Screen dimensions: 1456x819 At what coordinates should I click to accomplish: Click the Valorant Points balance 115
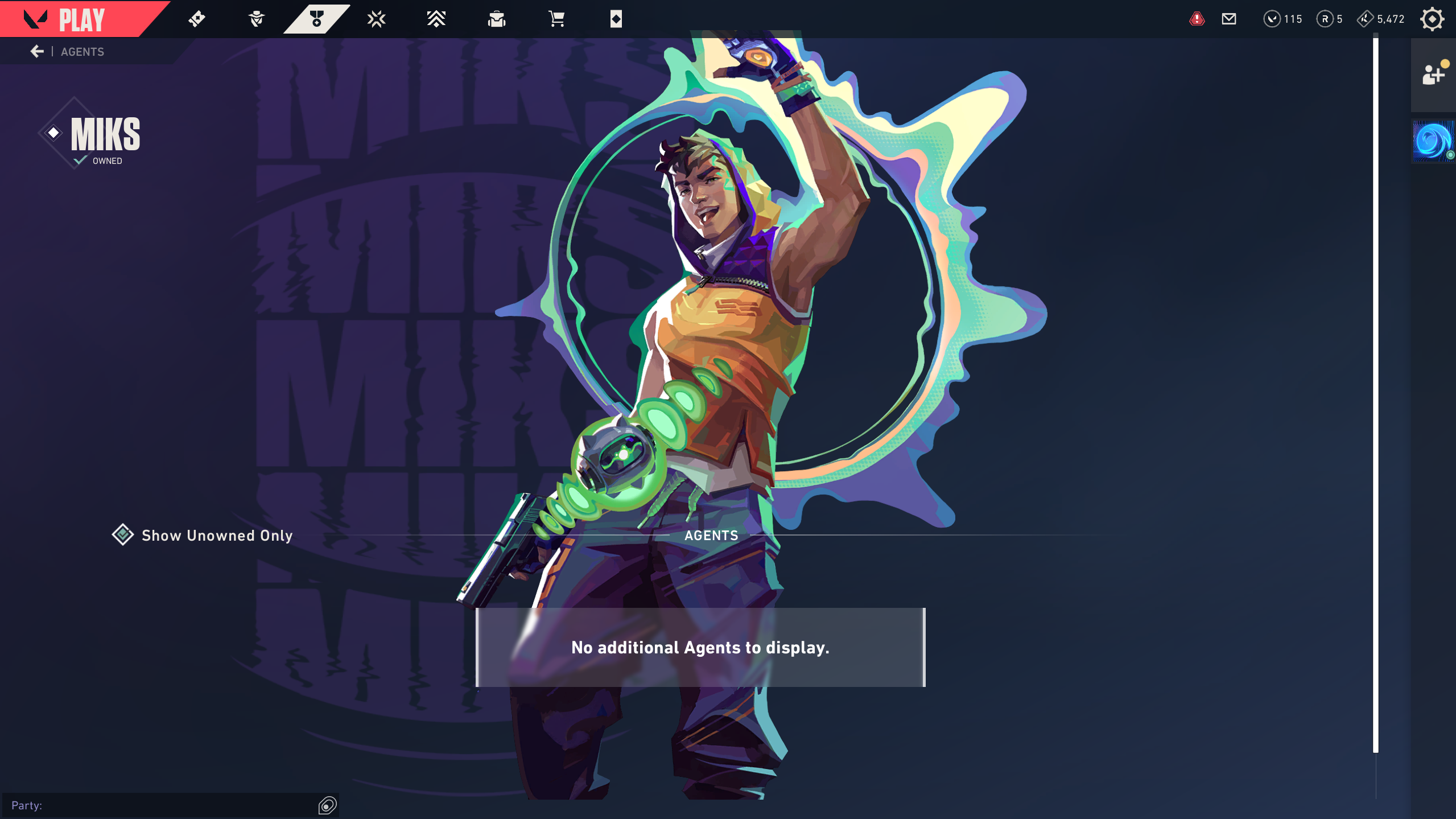tap(1282, 19)
